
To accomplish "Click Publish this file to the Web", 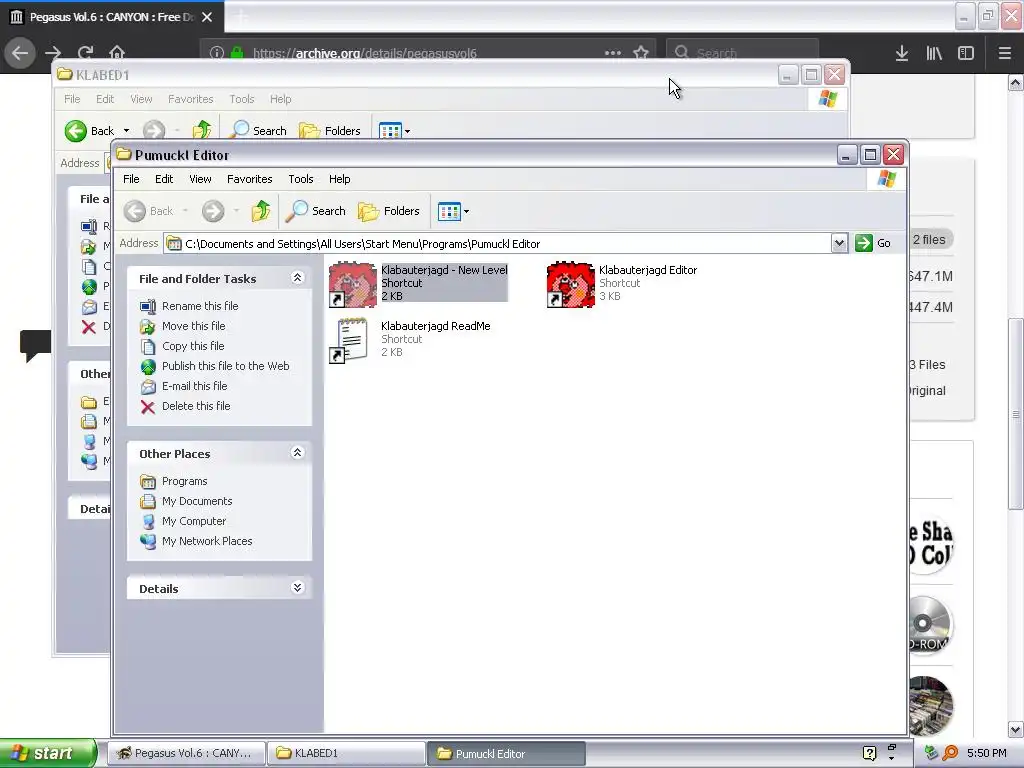I will [225, 366].
